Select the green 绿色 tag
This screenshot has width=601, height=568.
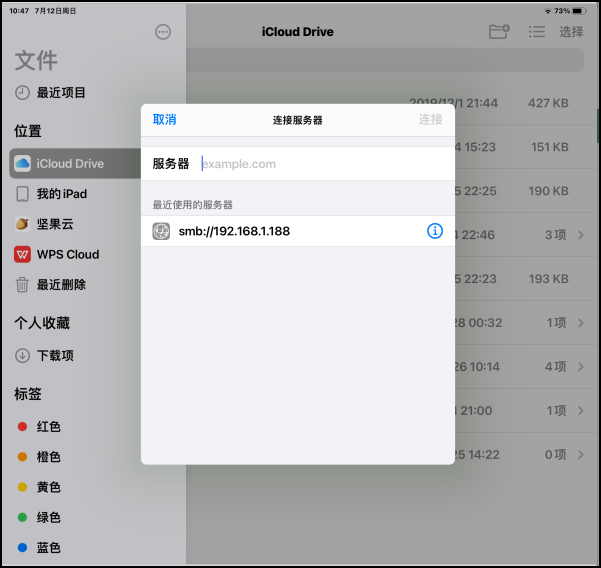pyautogui.click(x=48, y=518)
